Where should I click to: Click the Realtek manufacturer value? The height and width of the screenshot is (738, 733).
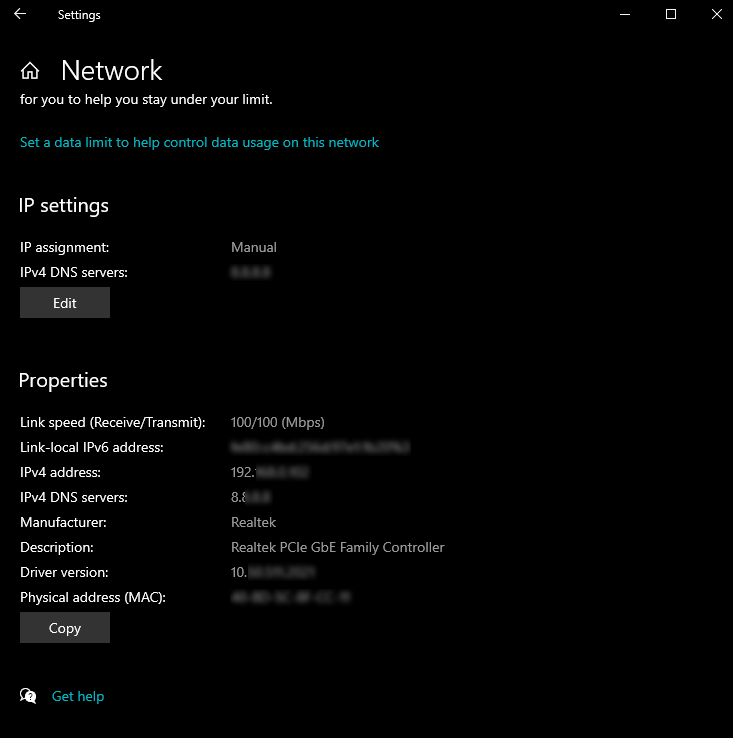pyautogui.click(x=253, y=522)
